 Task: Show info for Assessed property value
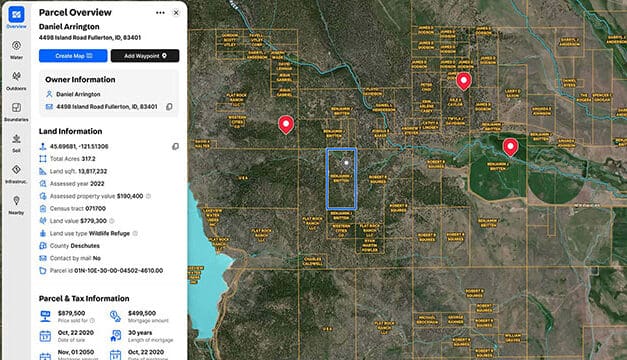point(148,196)
